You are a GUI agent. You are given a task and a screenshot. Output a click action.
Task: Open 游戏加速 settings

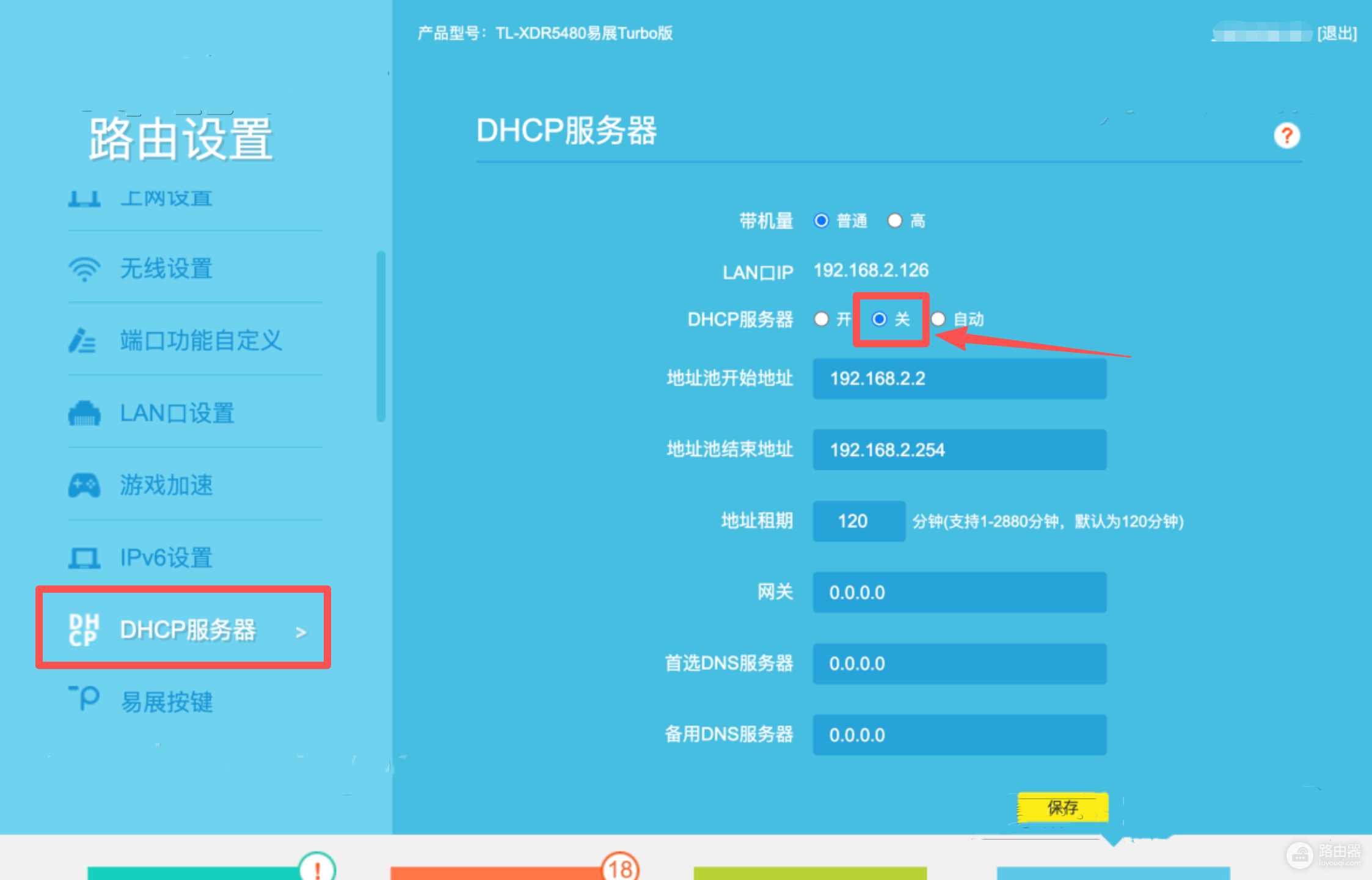[x=166, y=485]
